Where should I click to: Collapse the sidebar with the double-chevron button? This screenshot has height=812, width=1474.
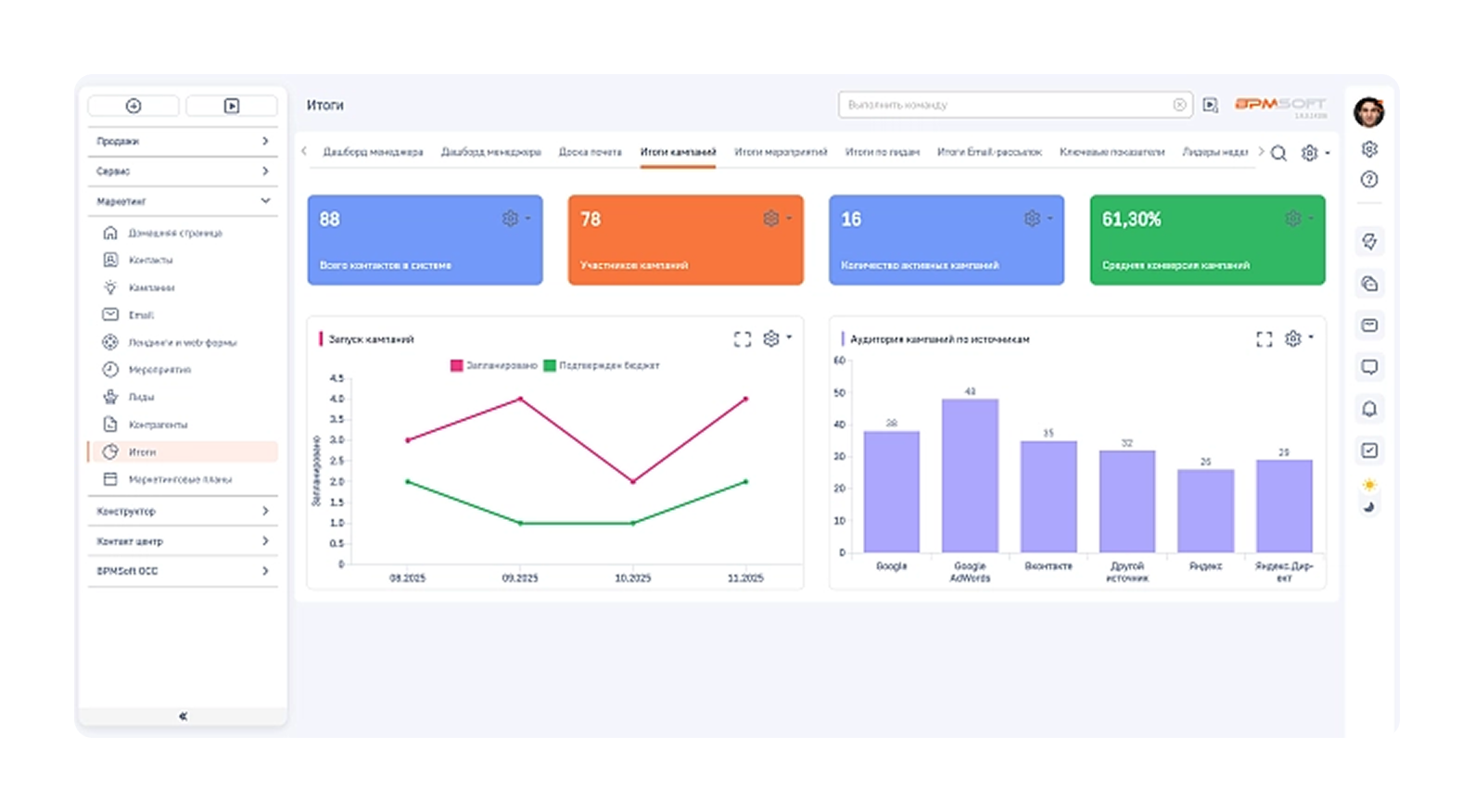click(x=183, y=716)
